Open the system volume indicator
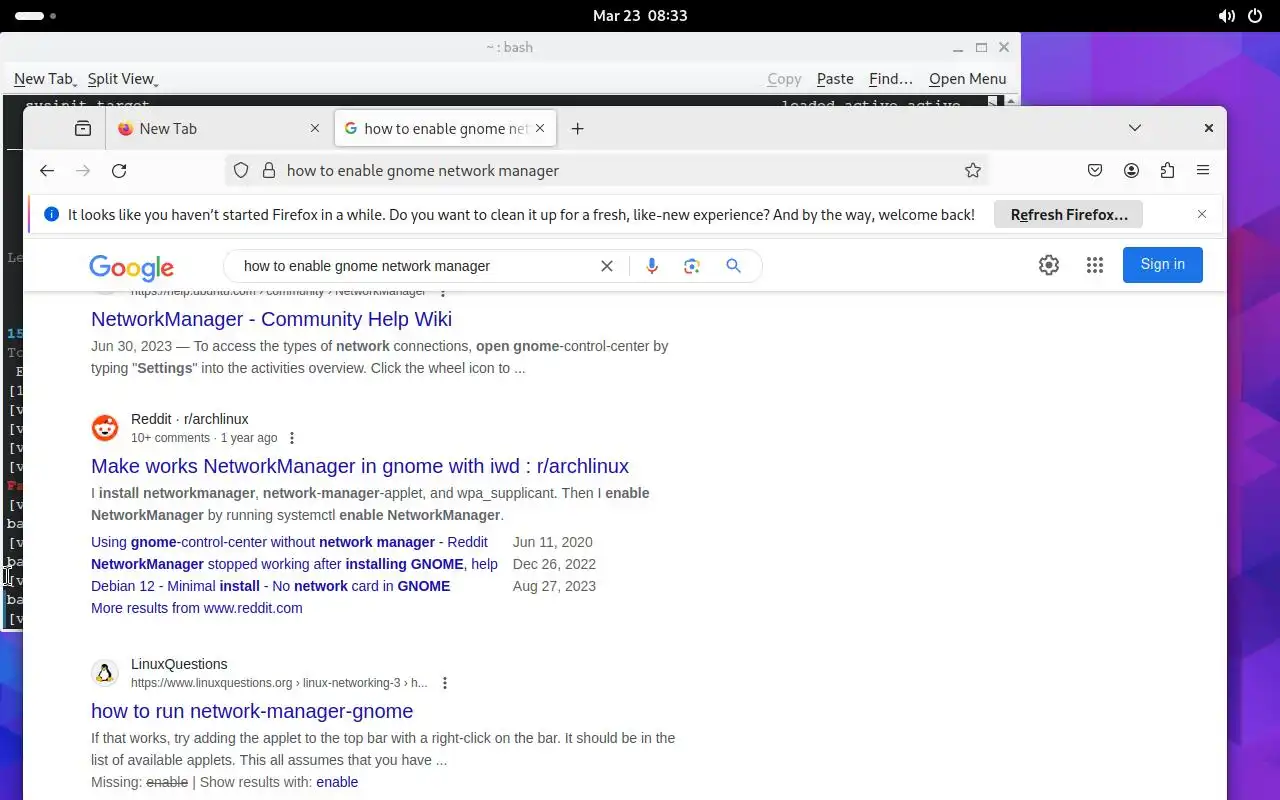 pos(1226,16)
